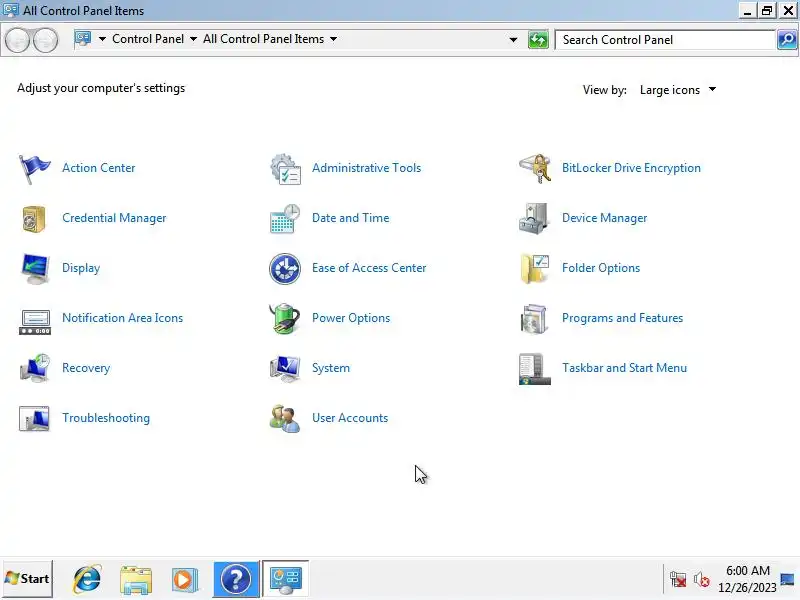Click the network status tray icon
Screen dimensions: 800x600
pos(678,580)
